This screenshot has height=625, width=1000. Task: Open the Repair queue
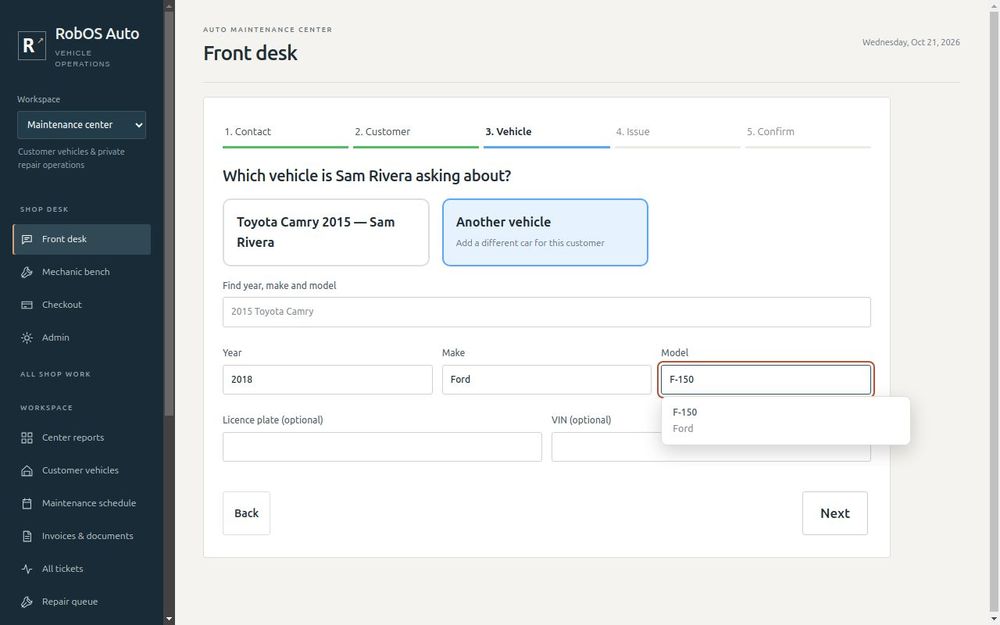82,602
